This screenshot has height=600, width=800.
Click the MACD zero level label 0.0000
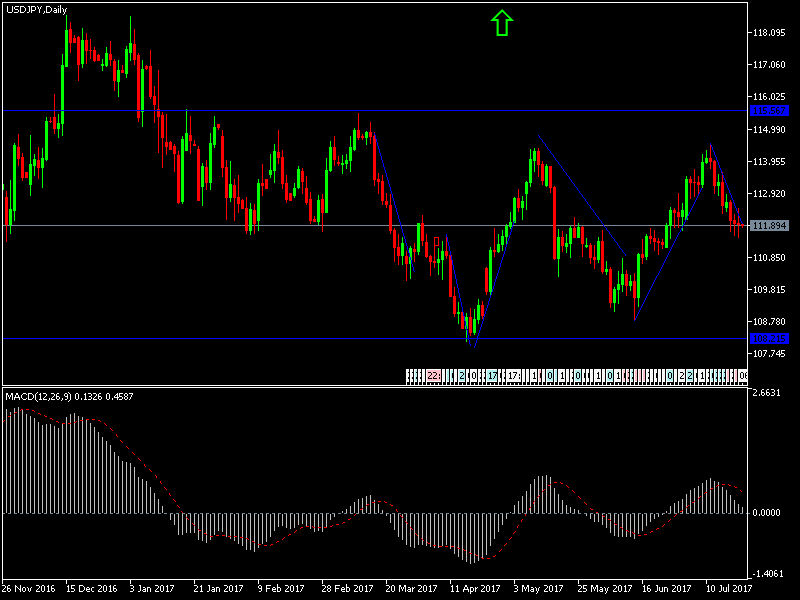(x=768, y=513)
